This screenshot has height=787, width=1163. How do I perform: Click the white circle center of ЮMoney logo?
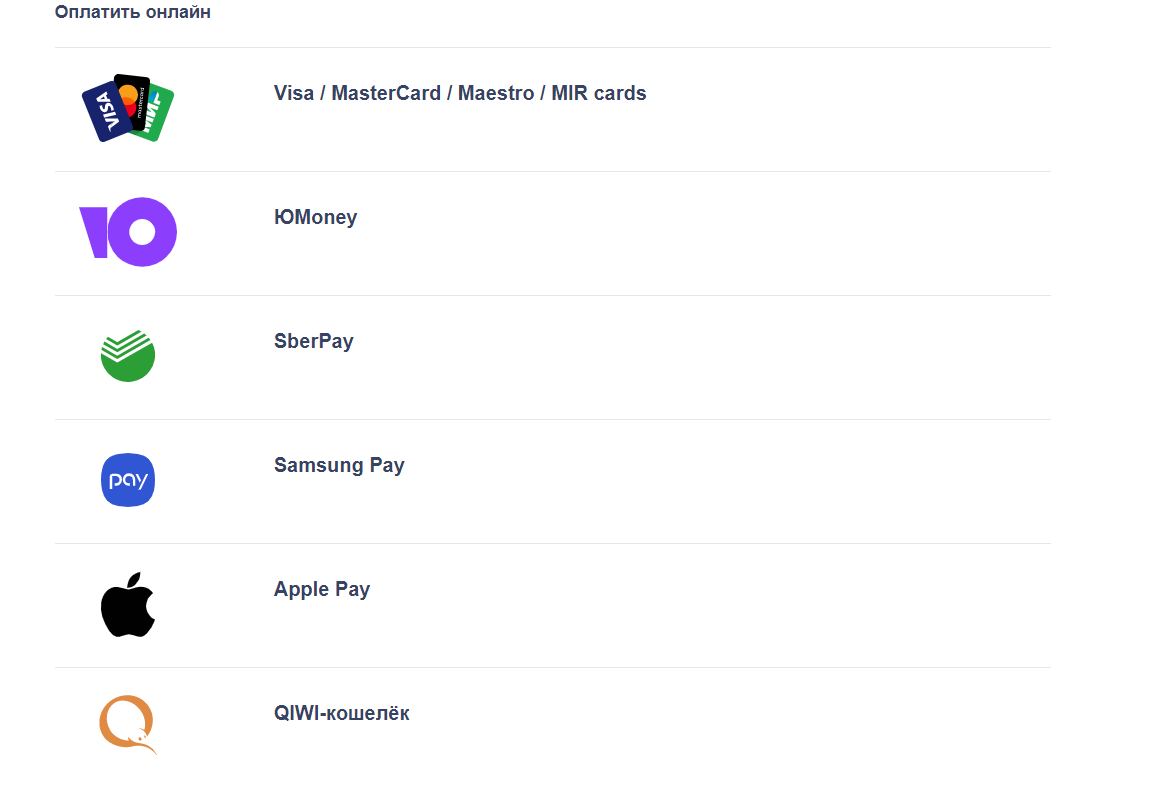142,232
